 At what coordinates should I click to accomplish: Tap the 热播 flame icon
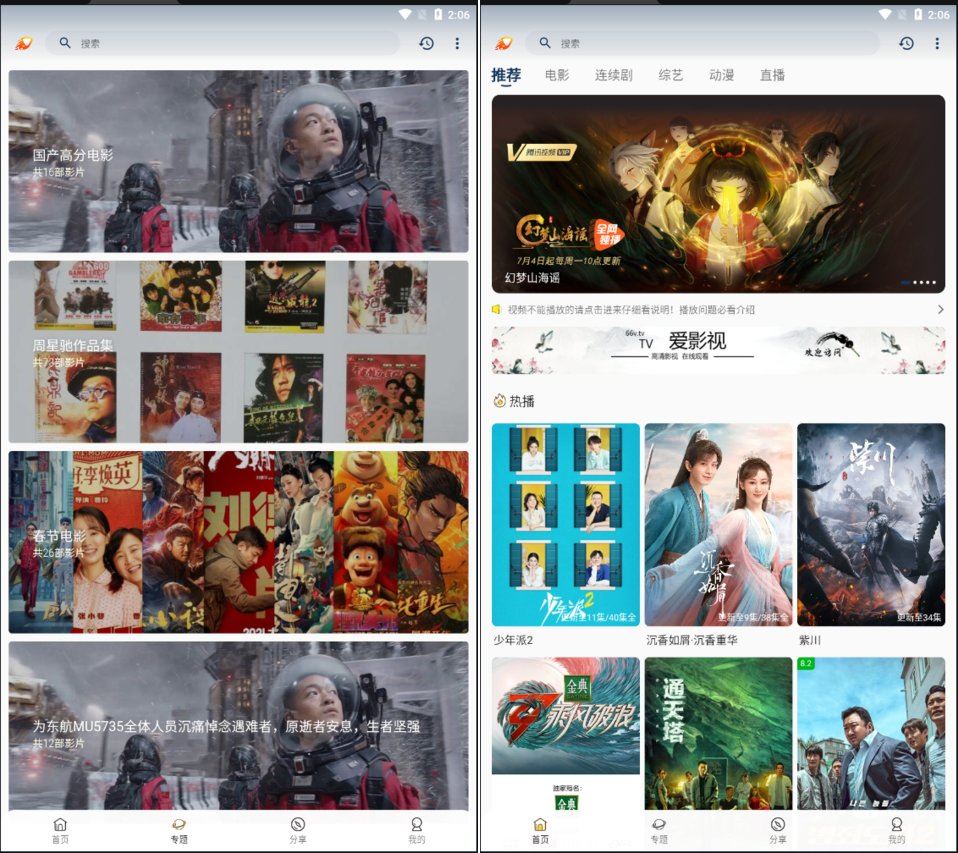click(499, 401)
